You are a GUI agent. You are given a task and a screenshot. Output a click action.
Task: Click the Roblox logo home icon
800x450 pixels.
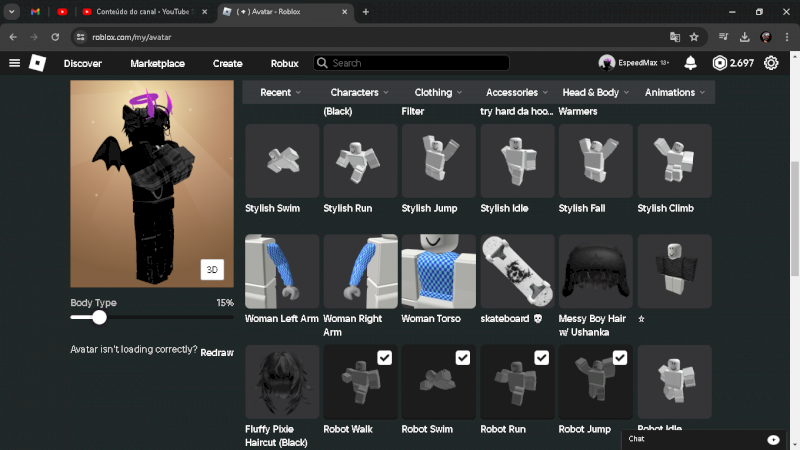pyautogui.click(x=37, y=63)
